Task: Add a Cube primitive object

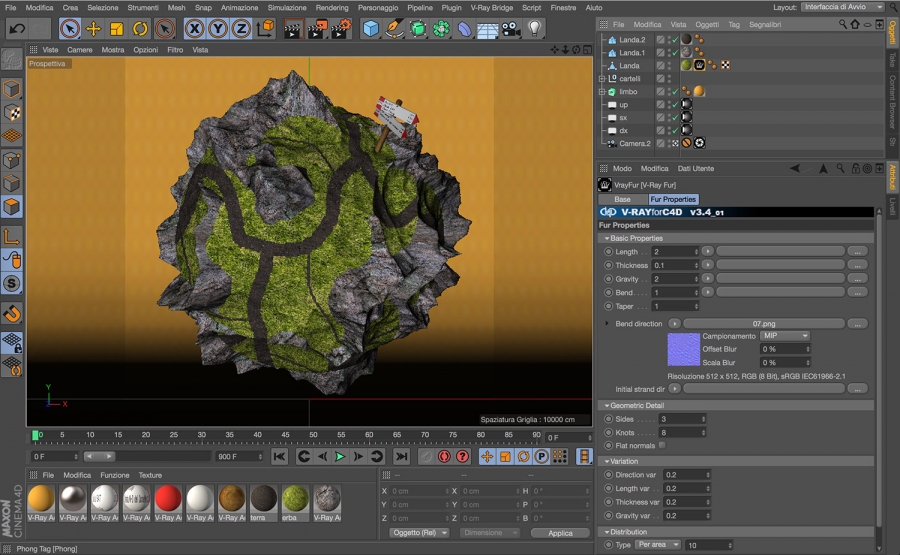Action: pos(371,29)
